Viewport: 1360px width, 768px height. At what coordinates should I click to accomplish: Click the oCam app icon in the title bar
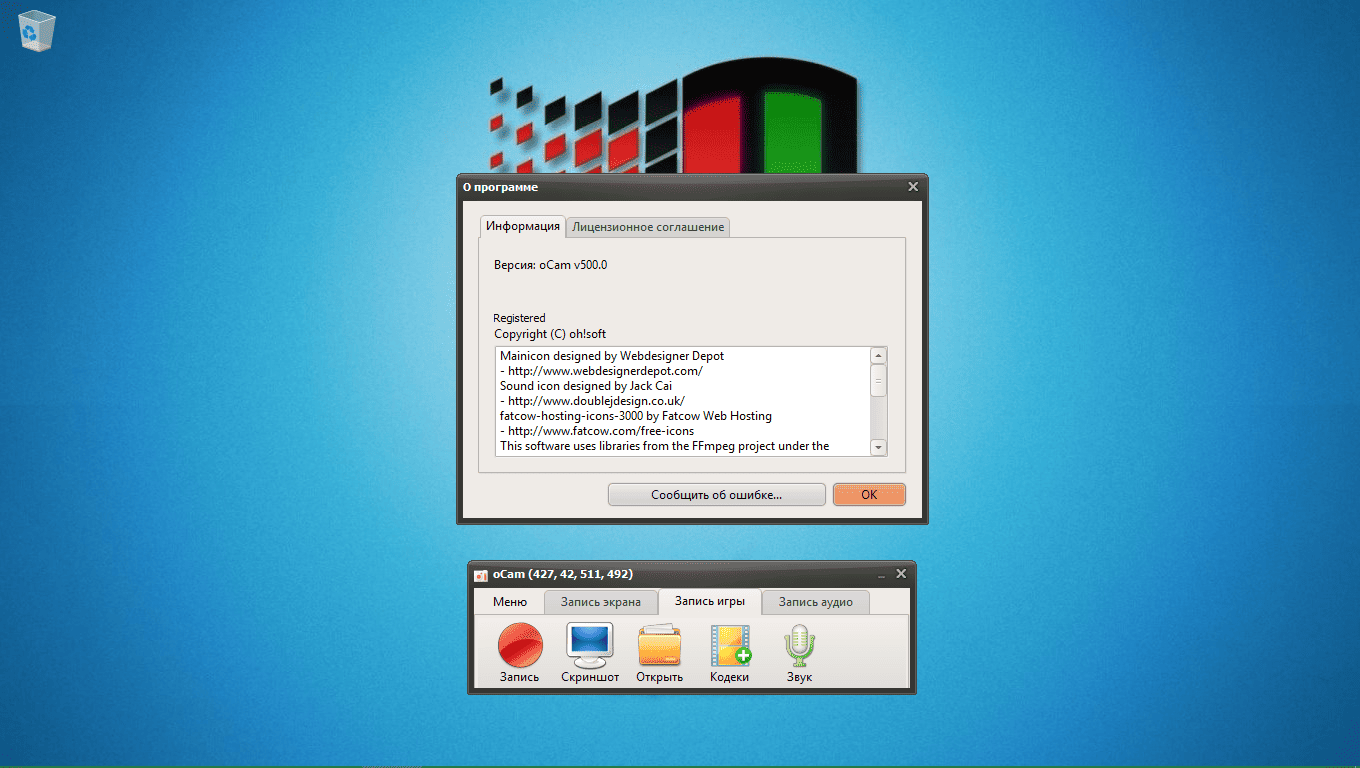481,575
